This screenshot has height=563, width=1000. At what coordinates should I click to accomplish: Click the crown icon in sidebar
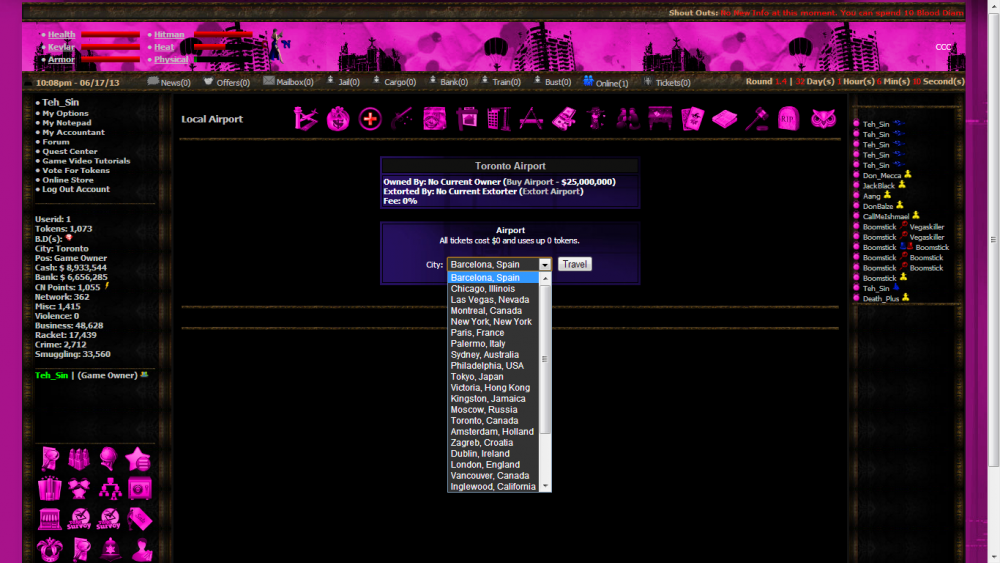pos(49,549)
